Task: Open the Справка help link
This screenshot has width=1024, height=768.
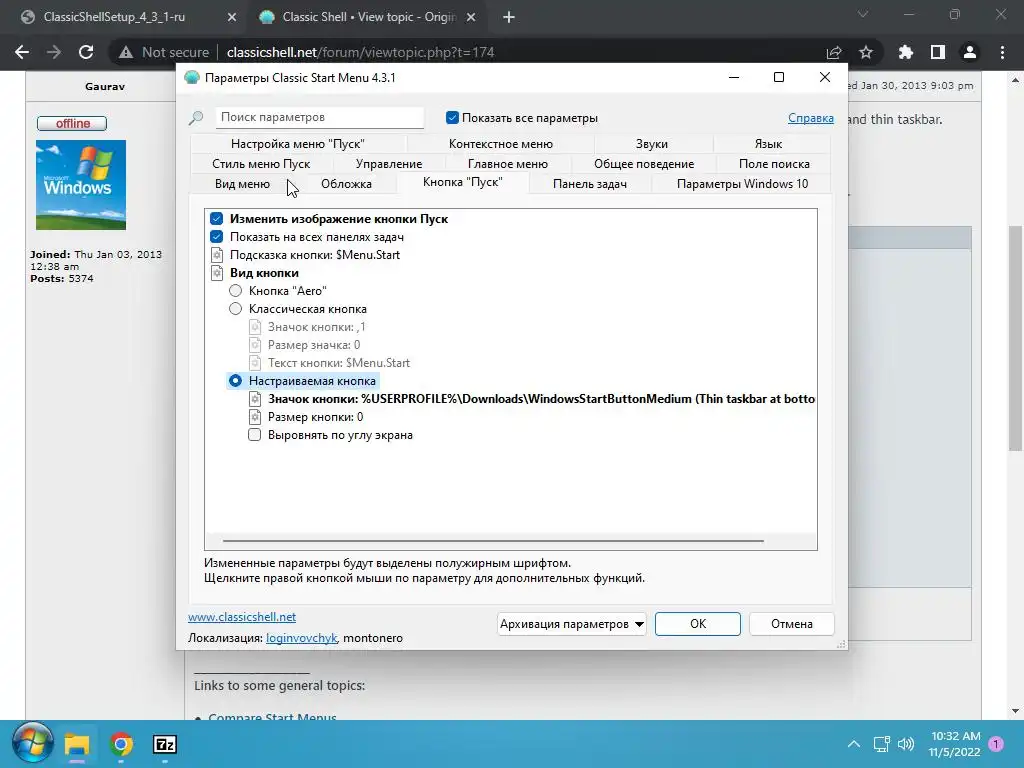Action: tap(810, 118)
